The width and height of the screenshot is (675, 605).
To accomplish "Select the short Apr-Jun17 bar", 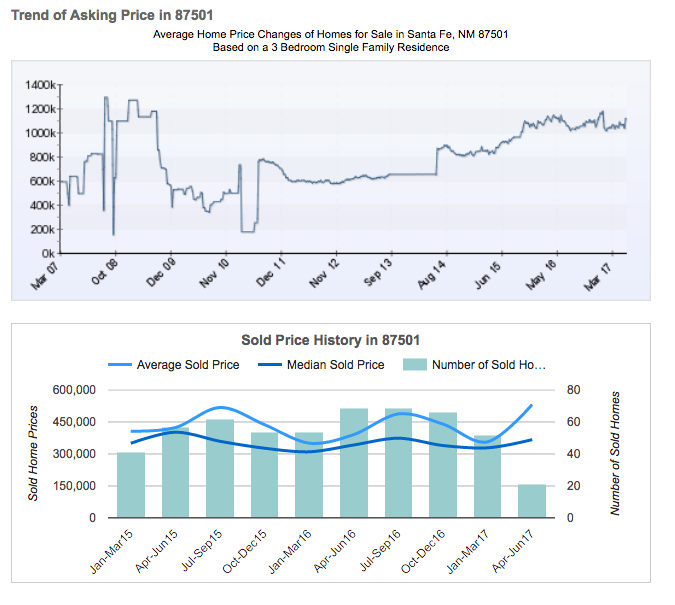I will click(x=532, y=501).
